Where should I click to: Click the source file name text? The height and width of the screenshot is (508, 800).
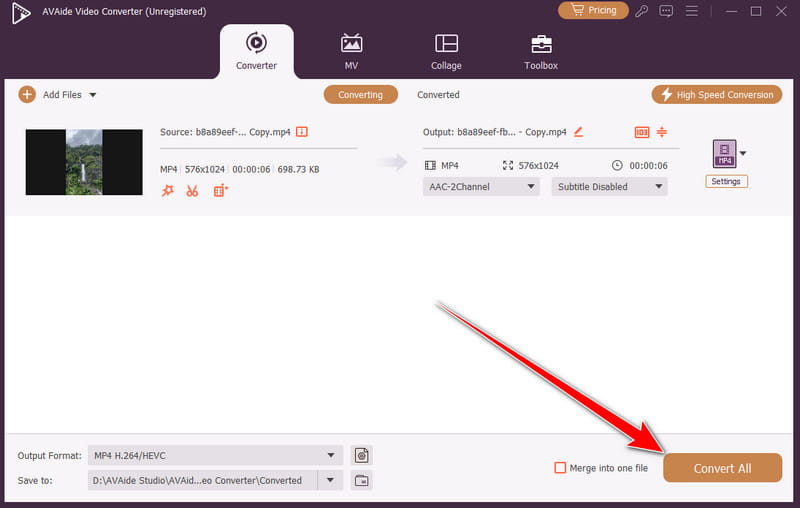point(225,132)
